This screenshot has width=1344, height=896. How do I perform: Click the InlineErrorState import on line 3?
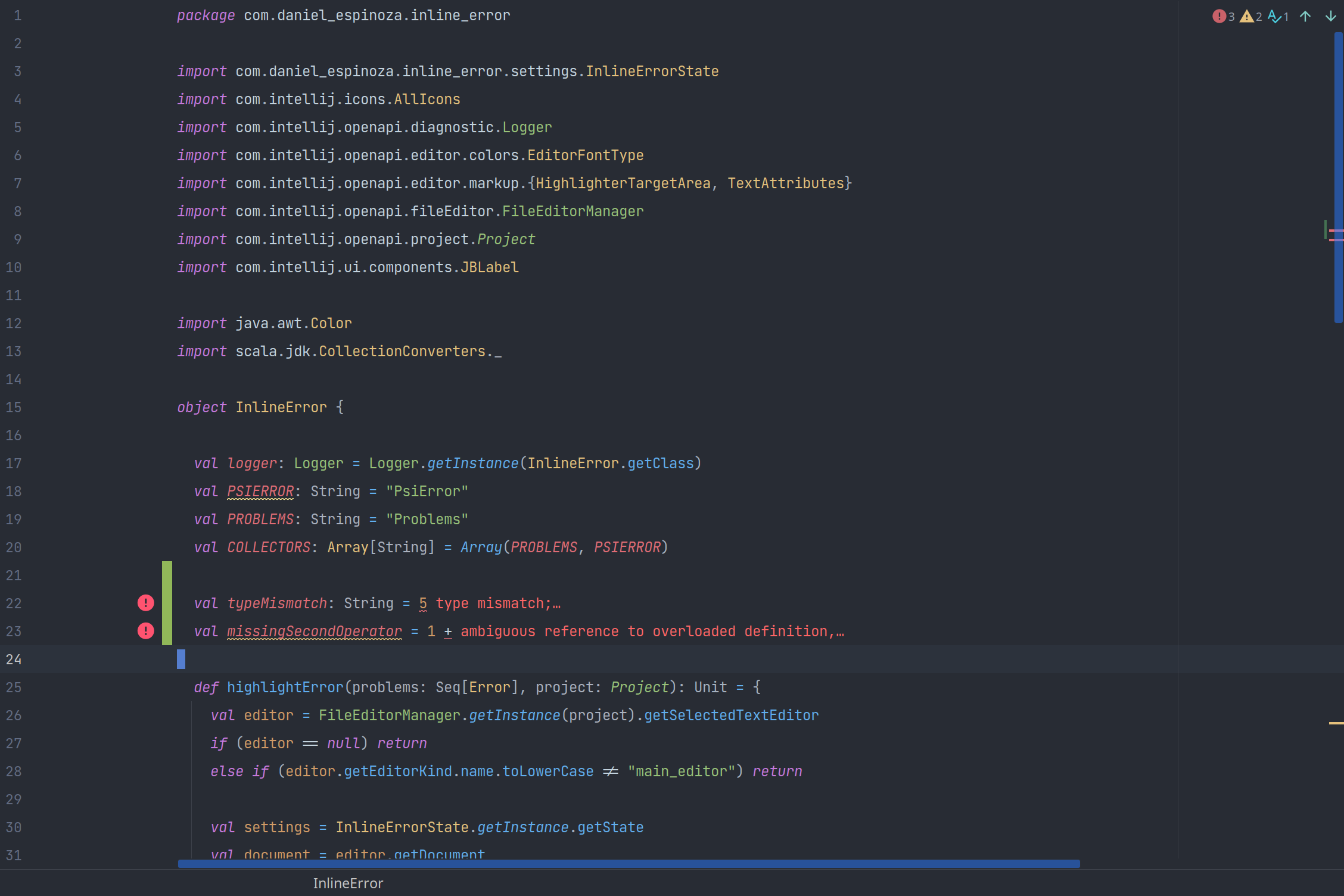[652, 71]
